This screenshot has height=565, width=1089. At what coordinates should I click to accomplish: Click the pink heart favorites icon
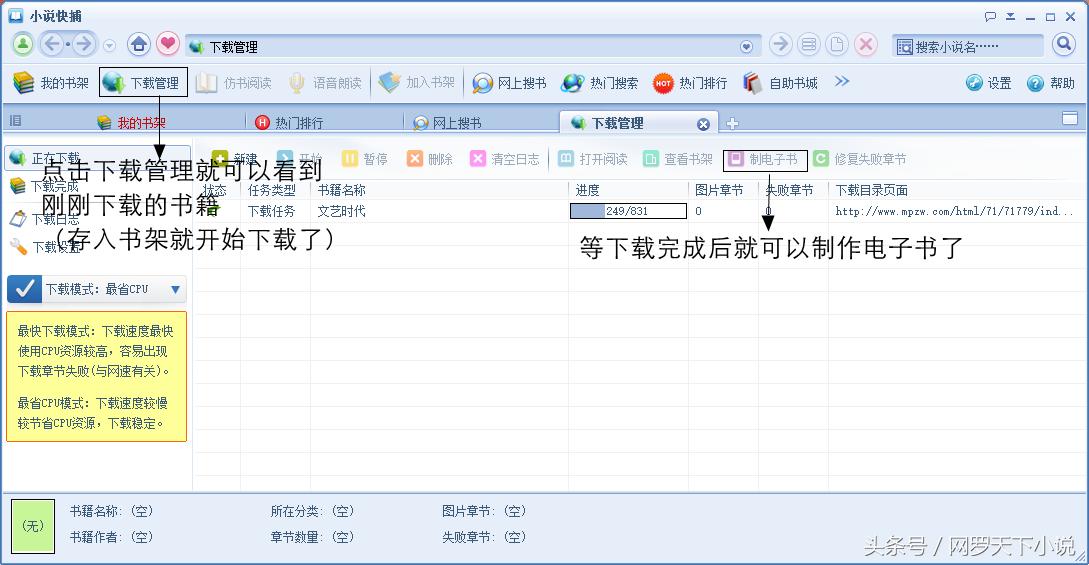(x=167, y=45)
